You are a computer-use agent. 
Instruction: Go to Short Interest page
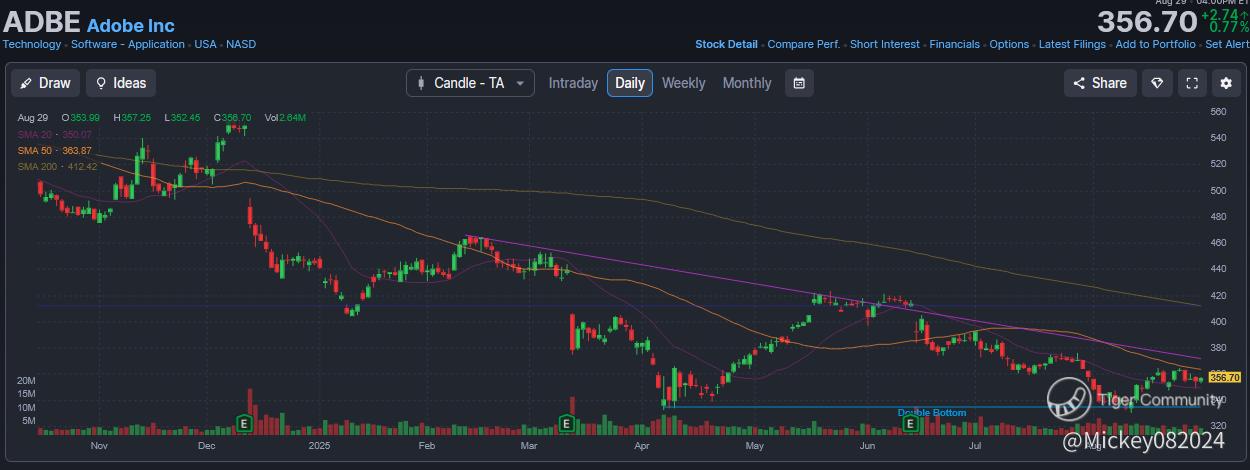884,44
